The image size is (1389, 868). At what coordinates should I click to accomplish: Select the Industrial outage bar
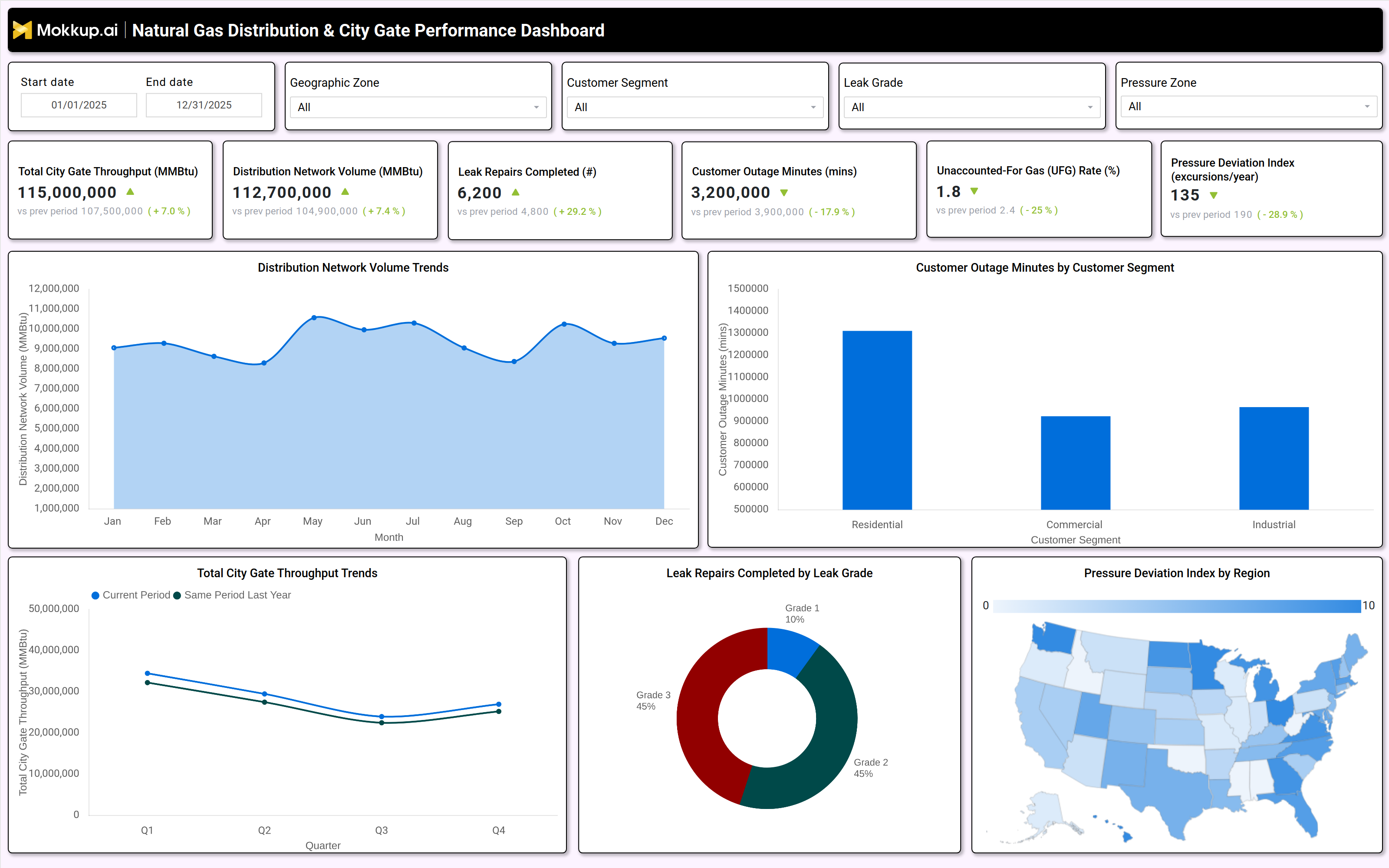(x=1274, y=458)
